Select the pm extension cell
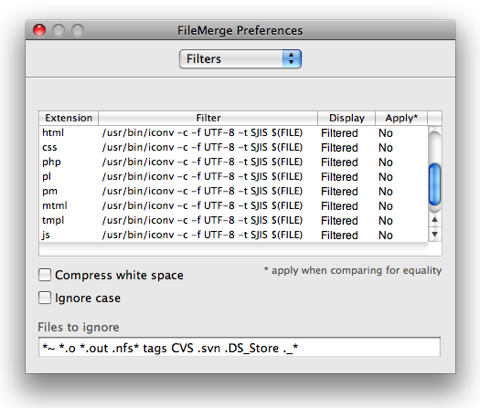Image resolution: width=480 pixels, height=408 pixels. pyautogui.click(x=50, y=191)
